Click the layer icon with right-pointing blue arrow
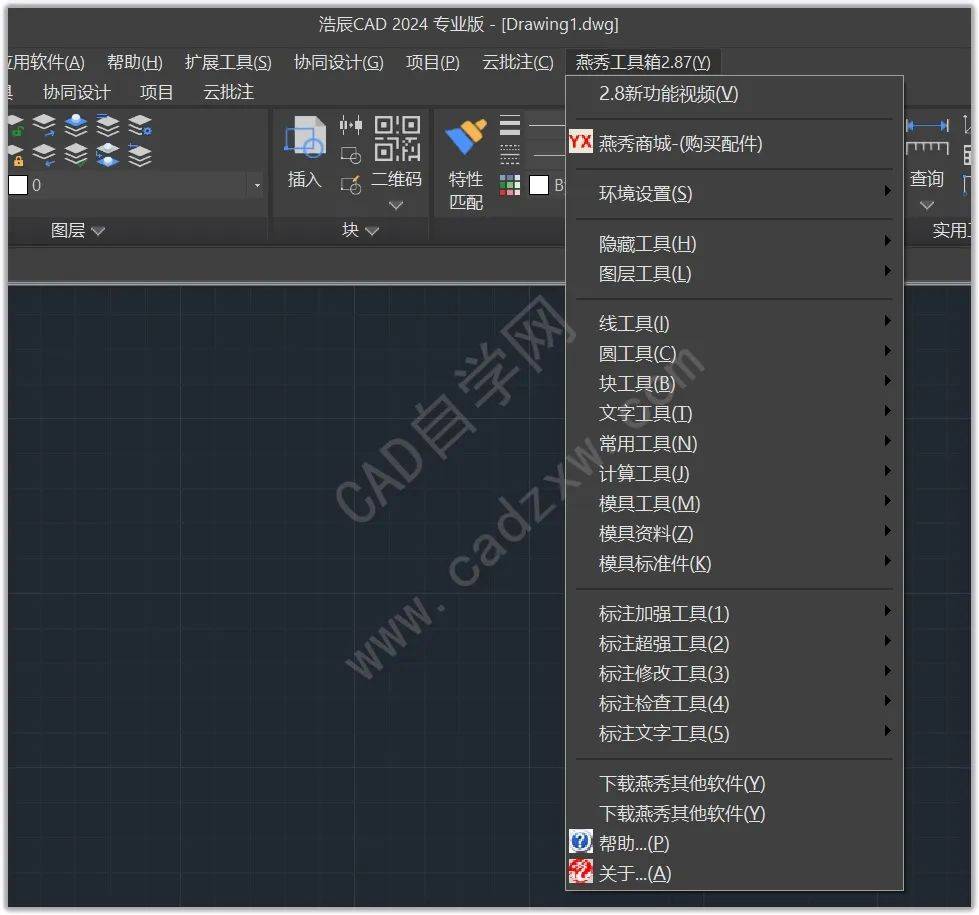Viewport: 979px width, 915px height. [44, 126]
